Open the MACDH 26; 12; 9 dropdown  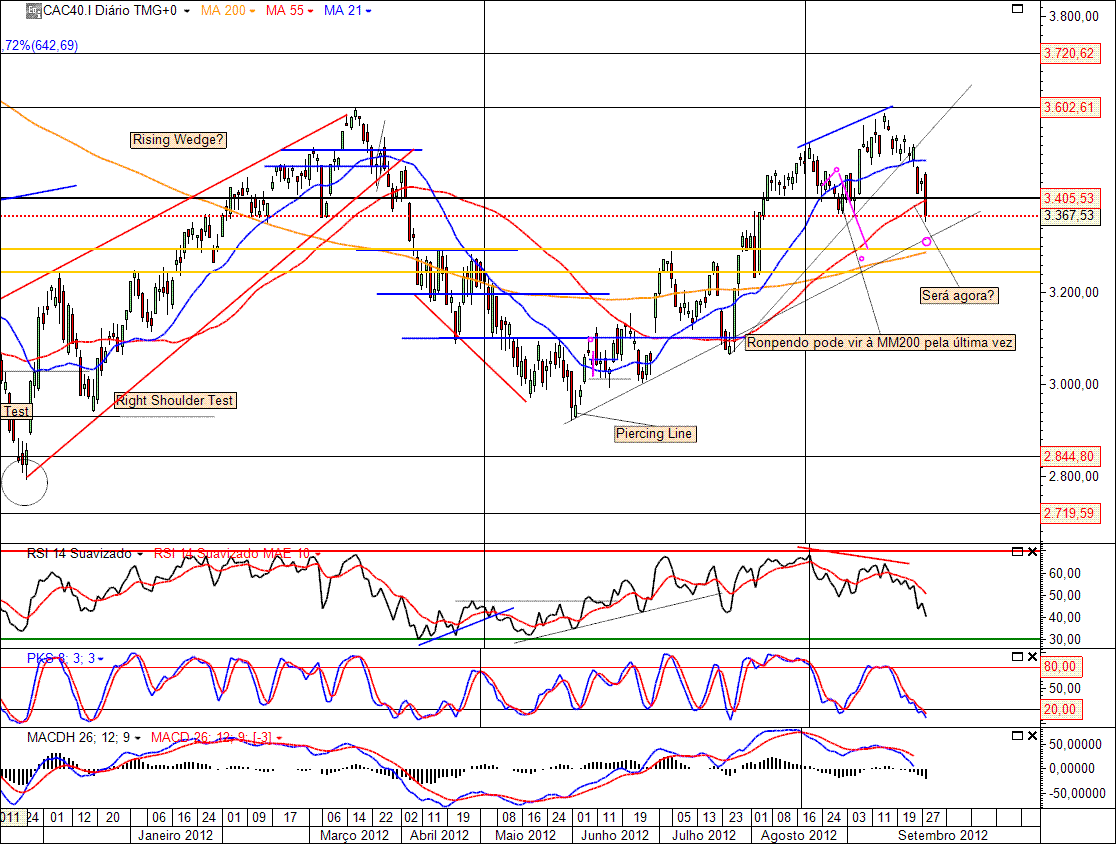[137, 739]
